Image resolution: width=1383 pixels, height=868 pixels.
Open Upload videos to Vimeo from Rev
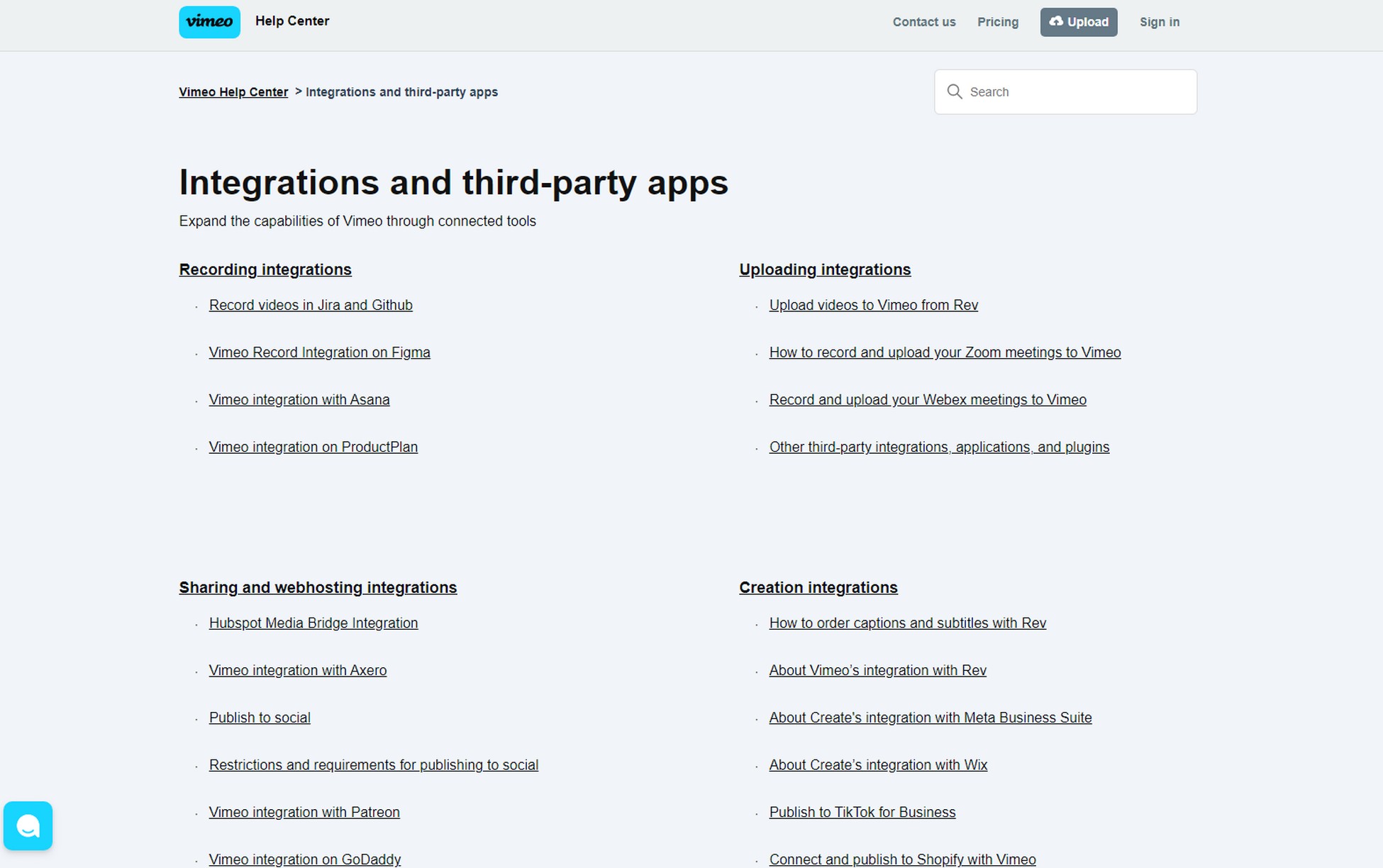(874, 305)
